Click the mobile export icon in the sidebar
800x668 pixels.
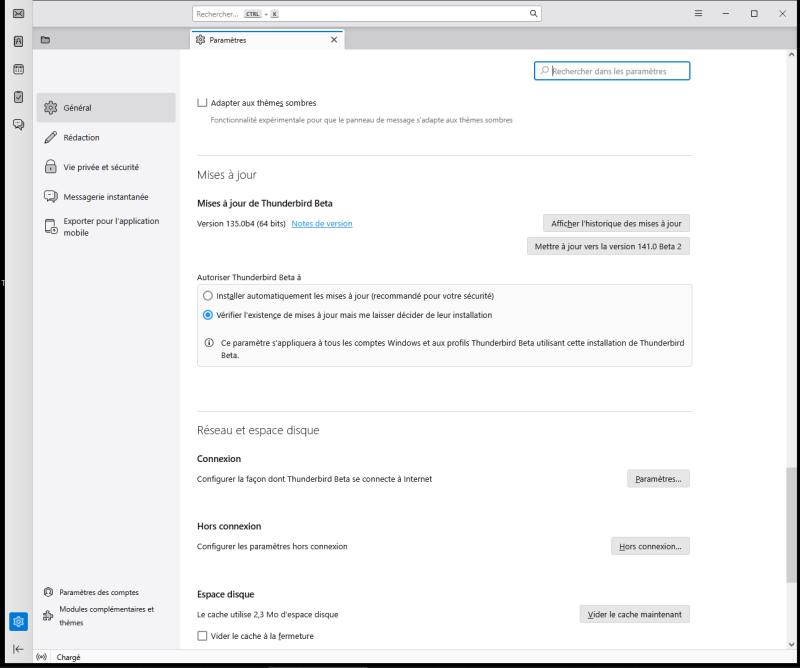tap(51, 227)
